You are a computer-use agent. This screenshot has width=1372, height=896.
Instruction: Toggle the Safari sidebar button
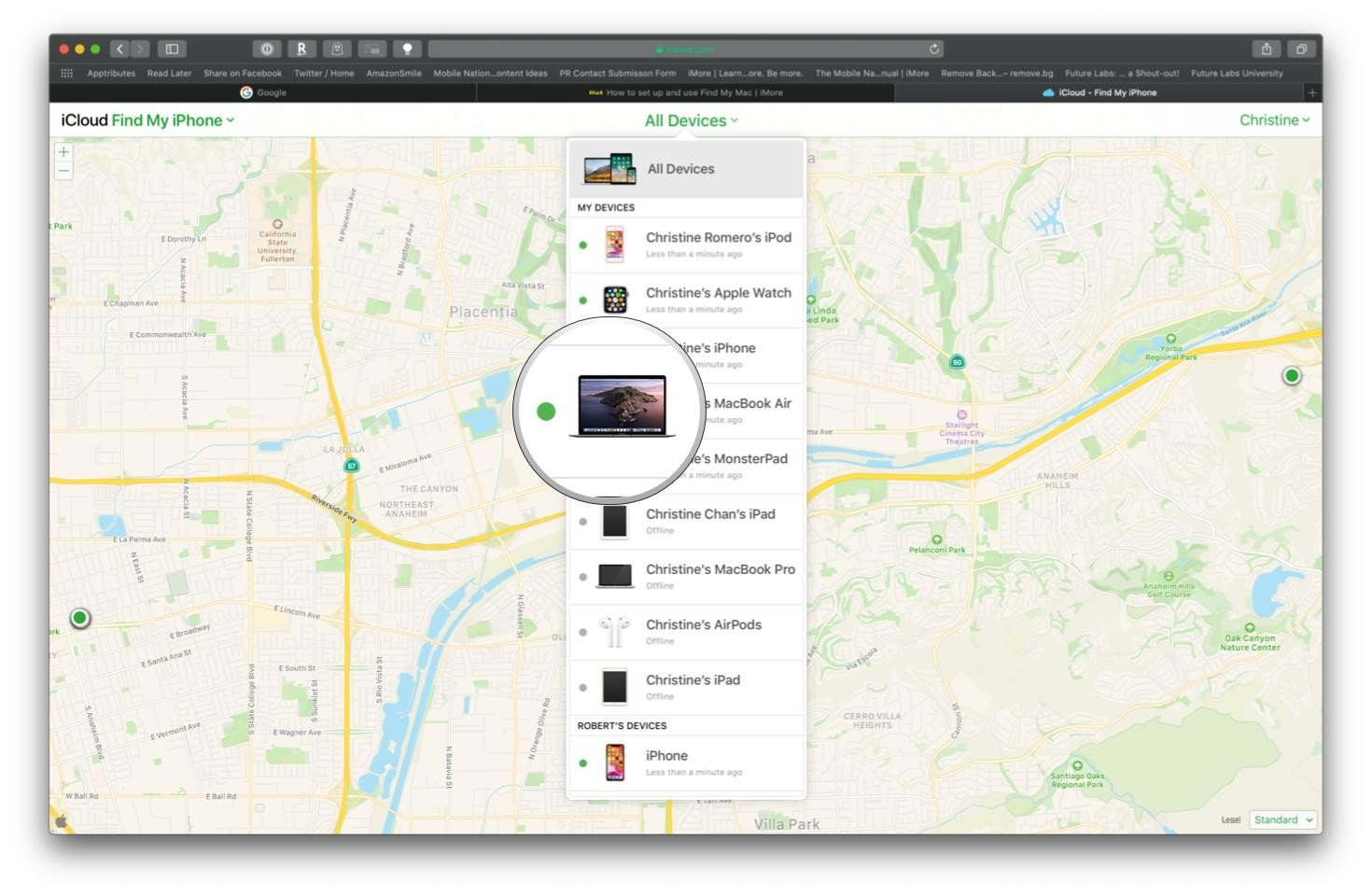(x=172, y=49)
